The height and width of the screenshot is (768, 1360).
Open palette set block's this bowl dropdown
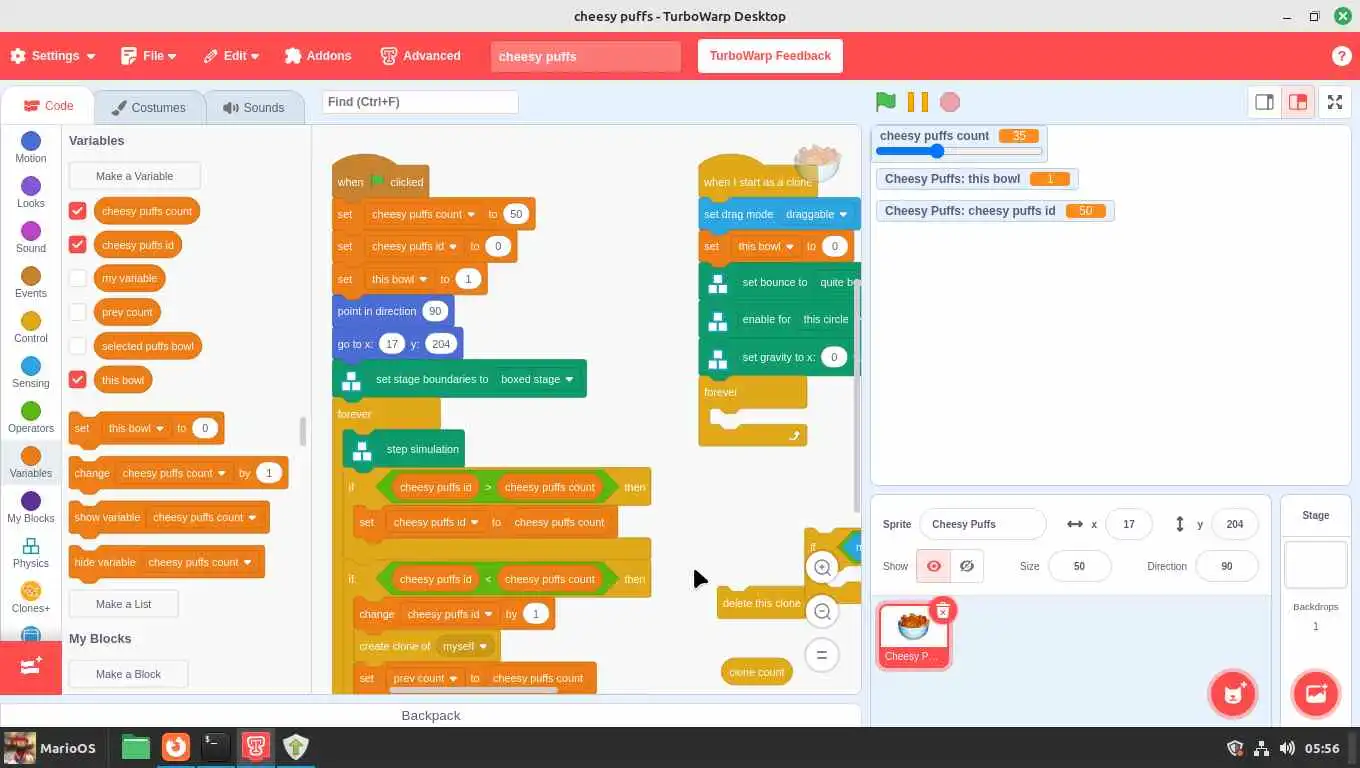tap(136, 428)
